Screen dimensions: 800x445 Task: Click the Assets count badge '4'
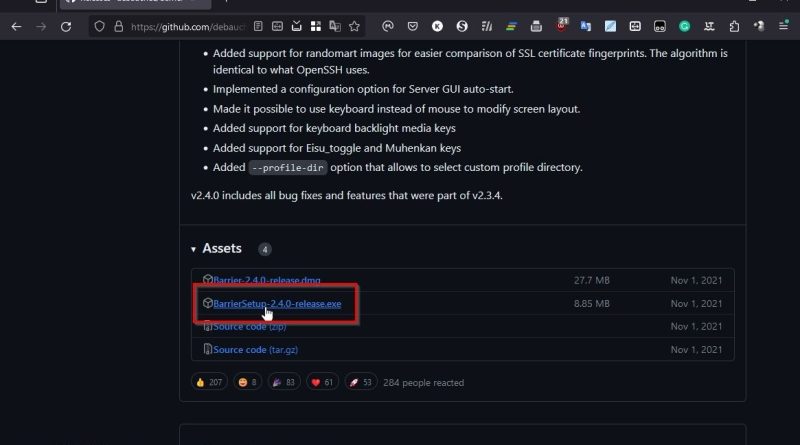point(264,250)
